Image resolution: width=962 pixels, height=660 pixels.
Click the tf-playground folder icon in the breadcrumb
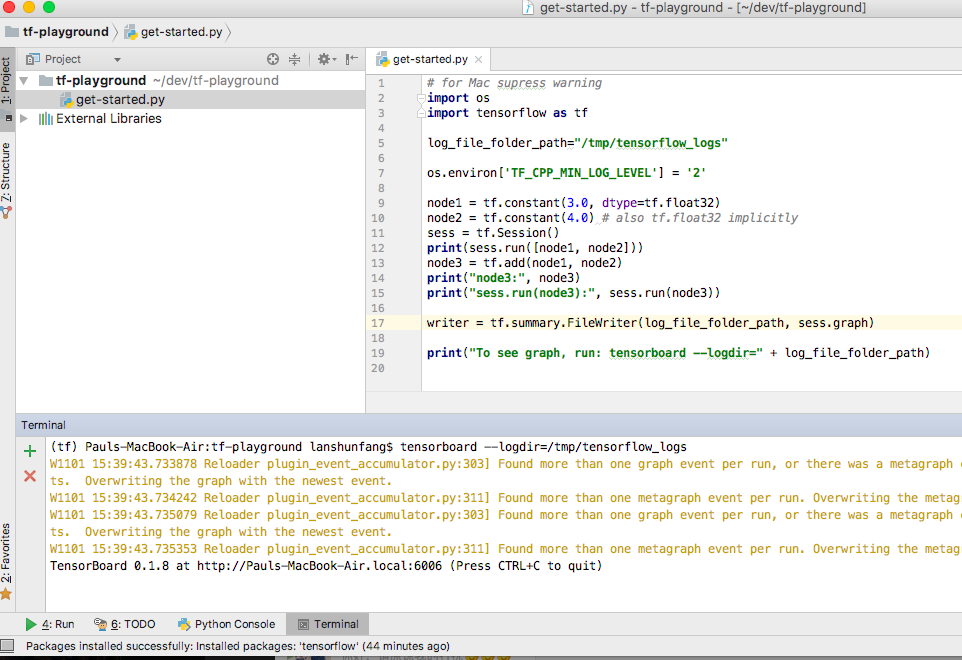(12, 32)
